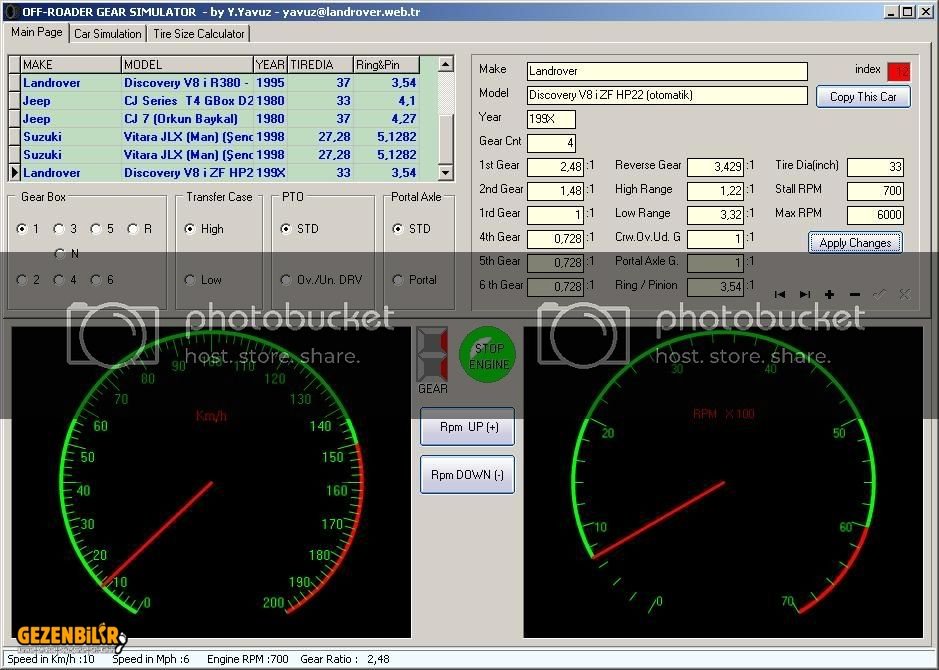
Task: Click the 4th Gear ratio field
Action: [555, 239]
